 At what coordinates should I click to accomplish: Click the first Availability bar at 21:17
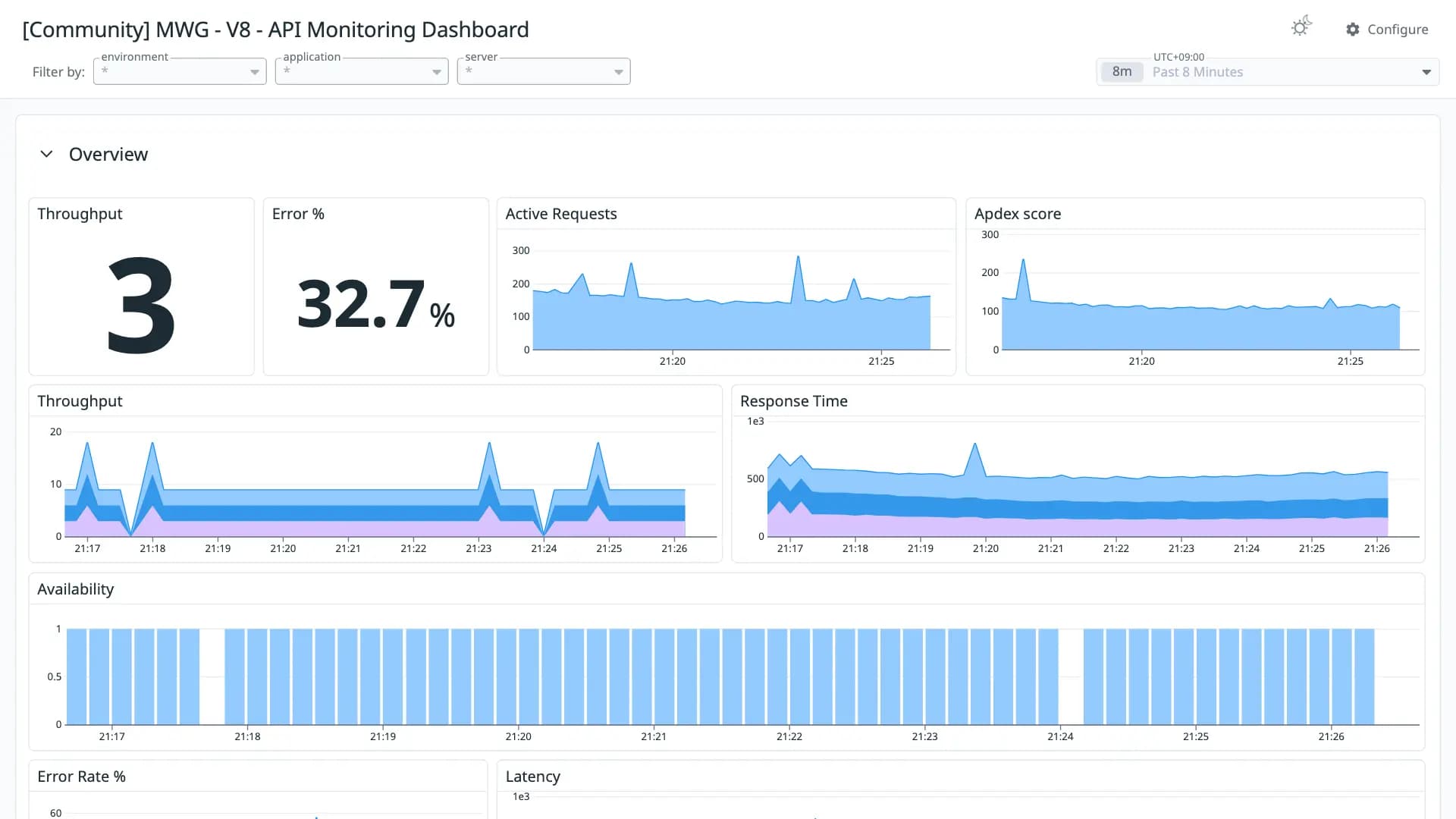(x=76, y=676)
